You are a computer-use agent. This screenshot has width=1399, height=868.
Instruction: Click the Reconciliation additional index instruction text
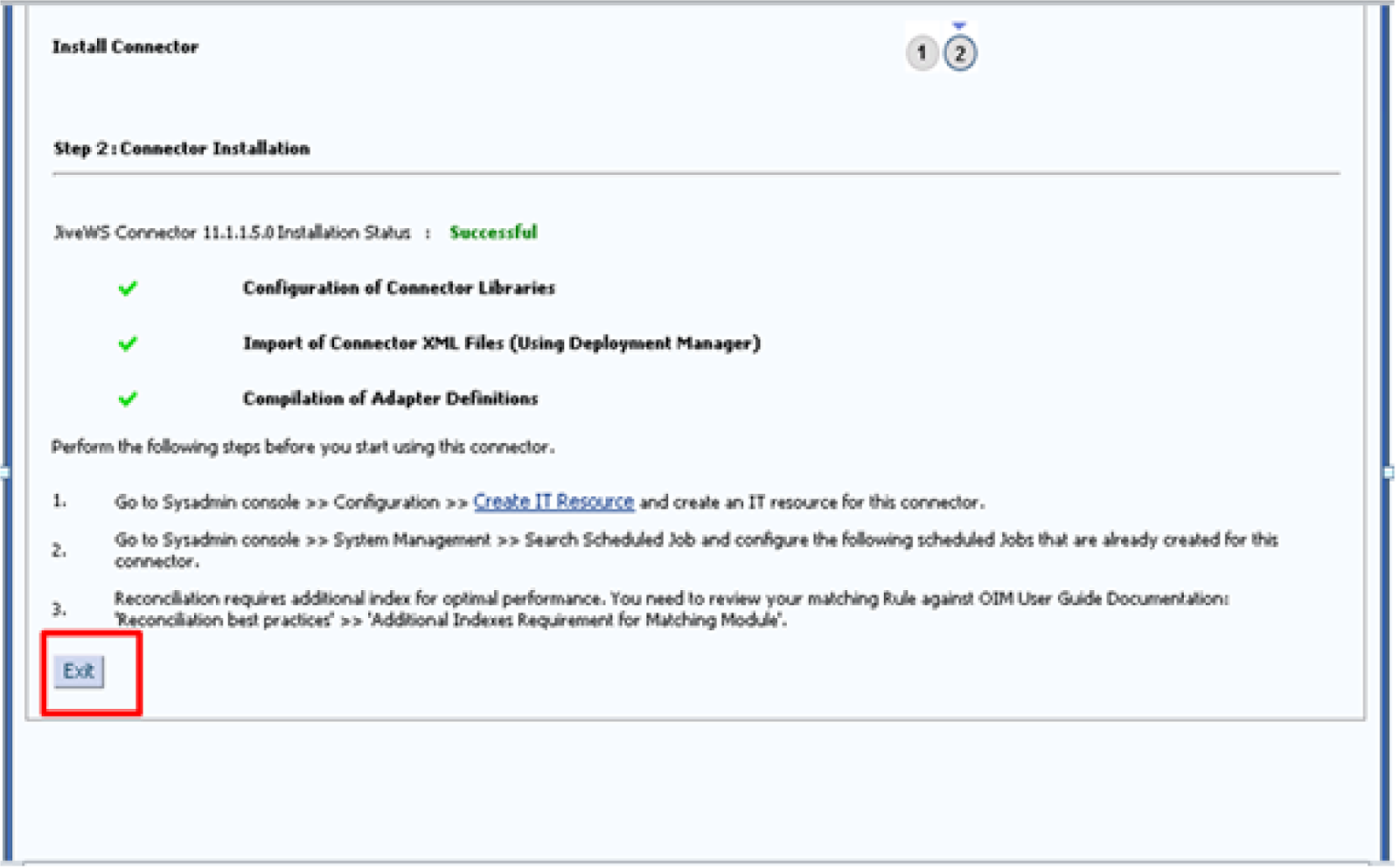pos(672,609)
